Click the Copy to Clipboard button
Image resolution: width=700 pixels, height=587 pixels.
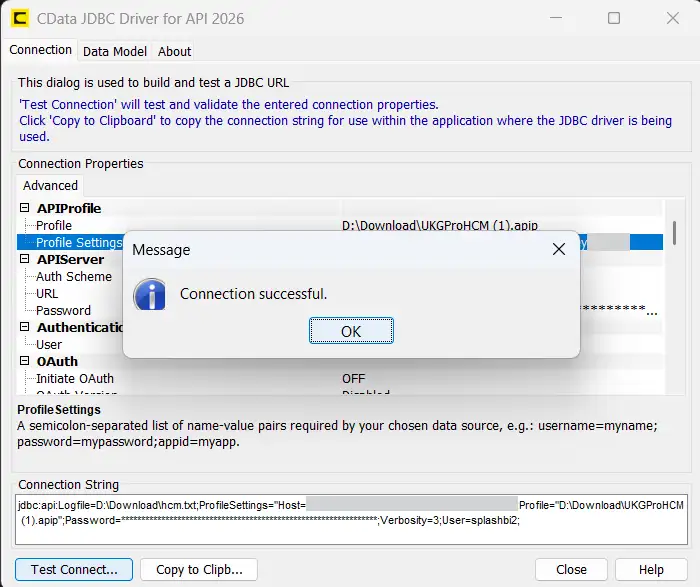(x=199, y=569)
